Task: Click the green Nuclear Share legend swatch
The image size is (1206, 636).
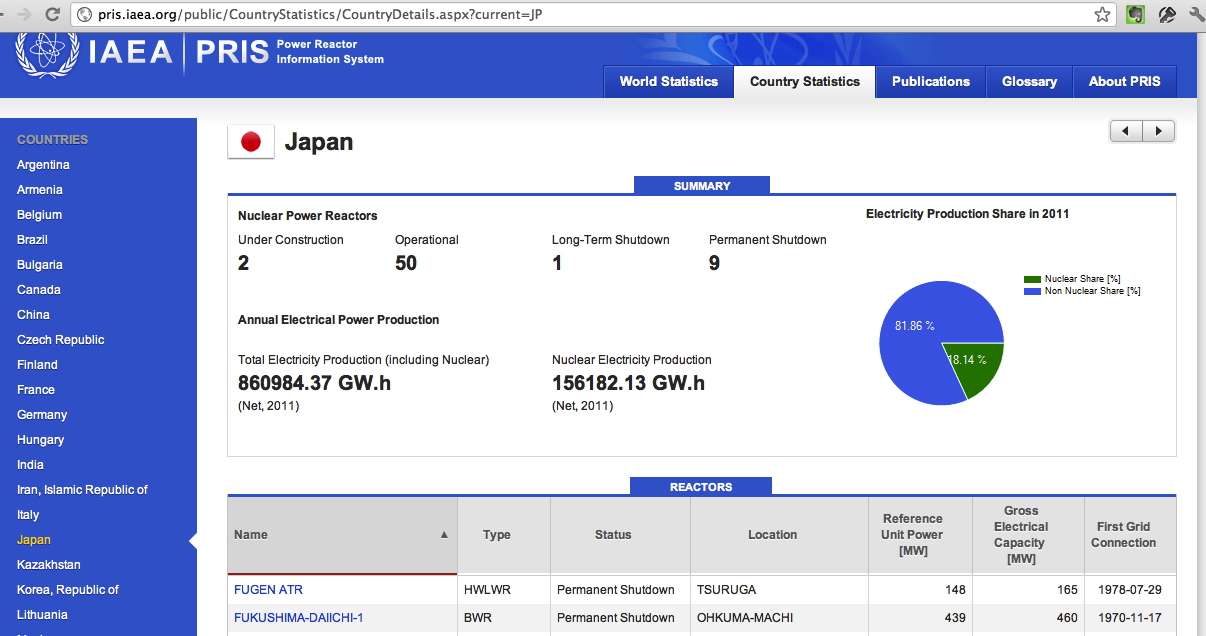Action: click(x=1033, y=279)
